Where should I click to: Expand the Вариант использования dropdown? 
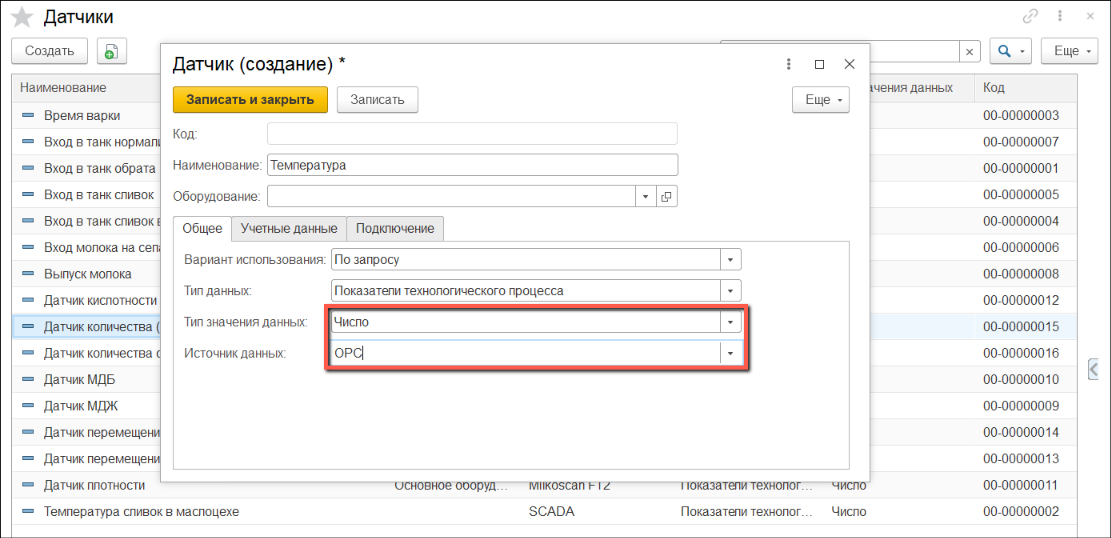pyautogui.click(x=731, y=260)
